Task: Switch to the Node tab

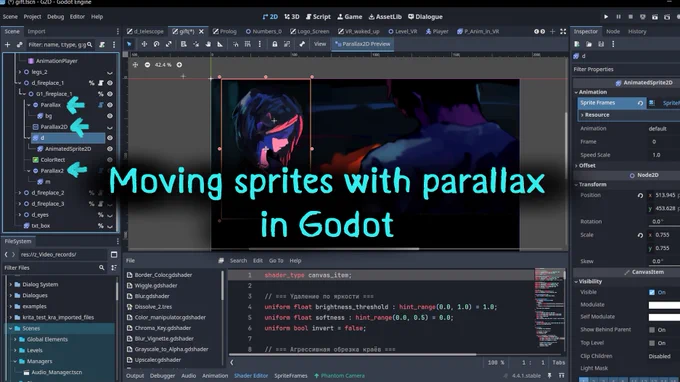Action: tap(612, 31)
